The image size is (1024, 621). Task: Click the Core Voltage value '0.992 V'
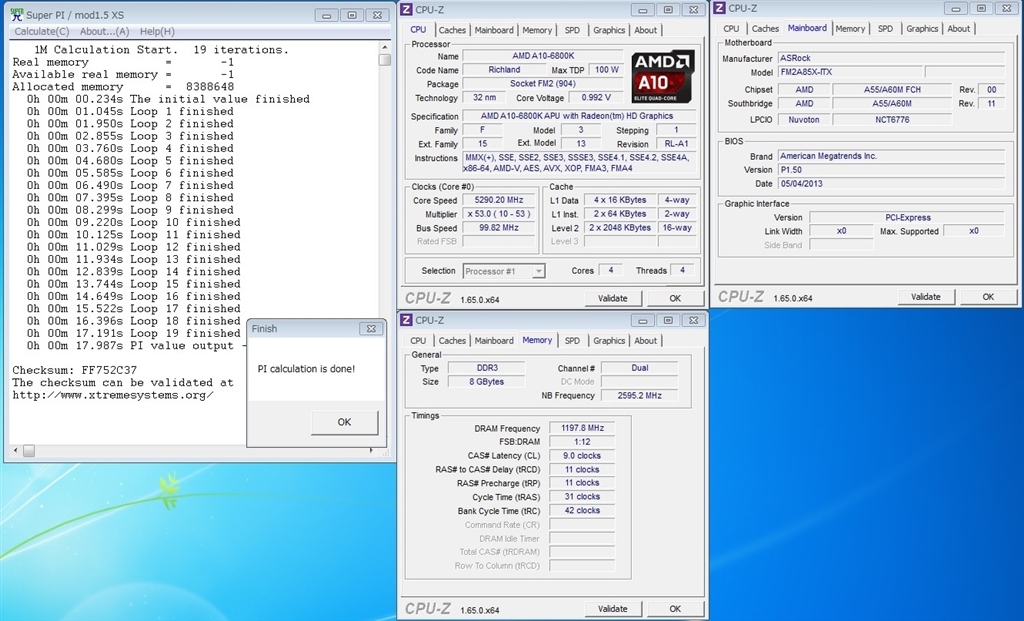point(596,98)
